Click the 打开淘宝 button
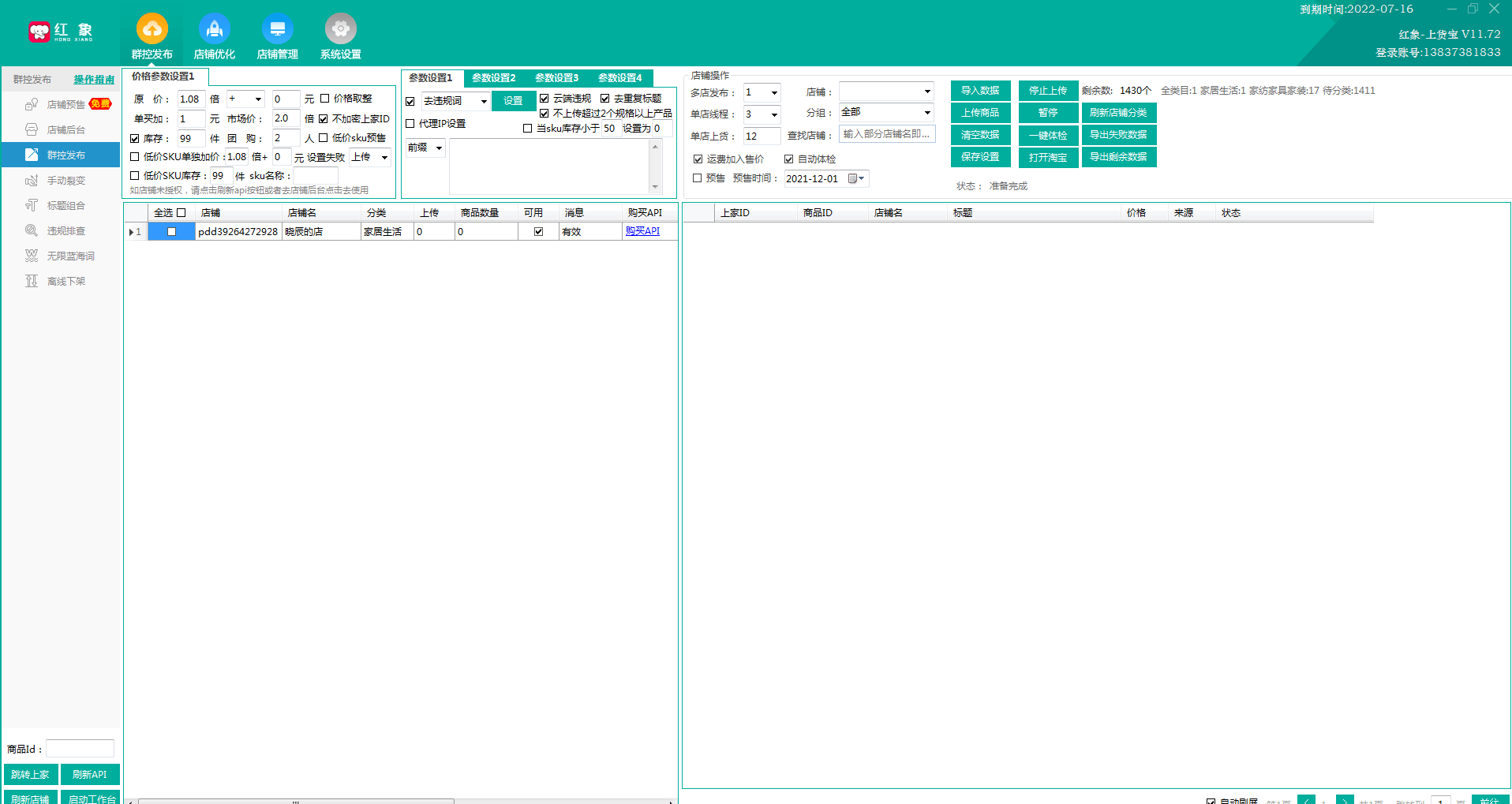 tap(1048, 157)
